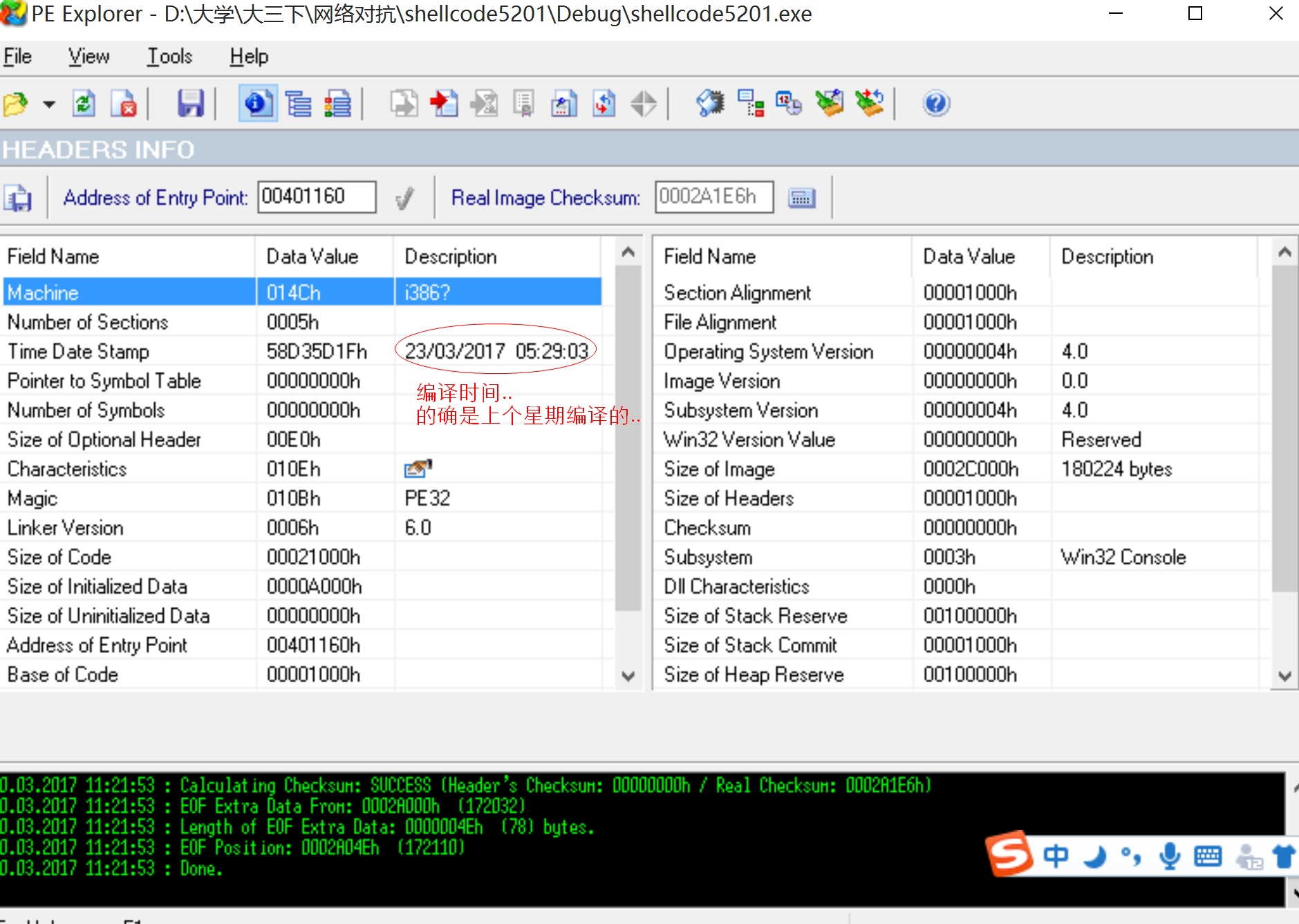Click the Remove Debug Info brush icon

pos(830,104)
